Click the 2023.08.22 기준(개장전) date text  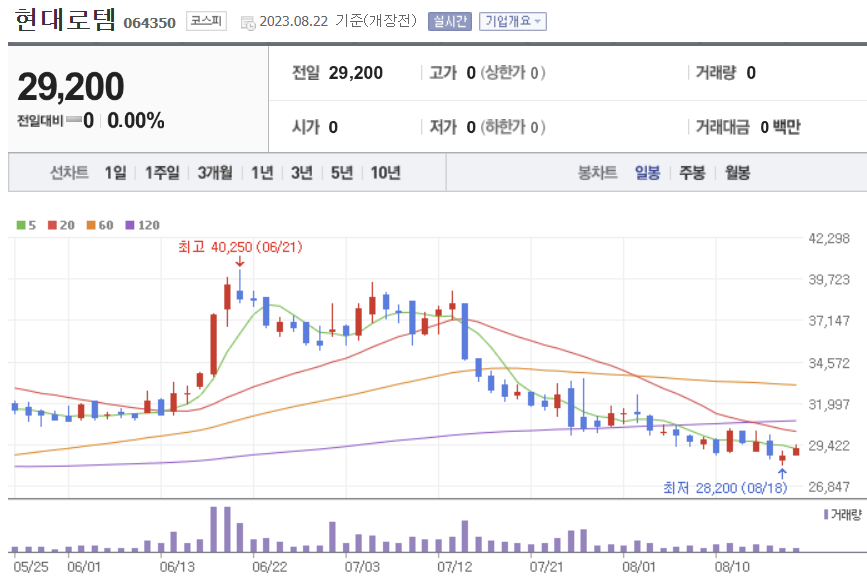click(338, 22)
